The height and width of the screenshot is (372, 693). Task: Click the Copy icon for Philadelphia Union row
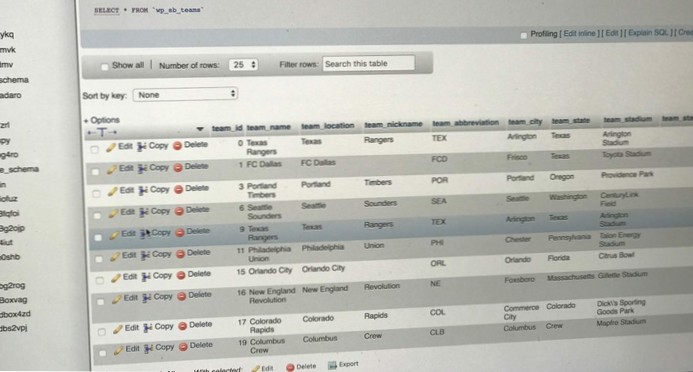pyautogui.click(x=145, y=255)
